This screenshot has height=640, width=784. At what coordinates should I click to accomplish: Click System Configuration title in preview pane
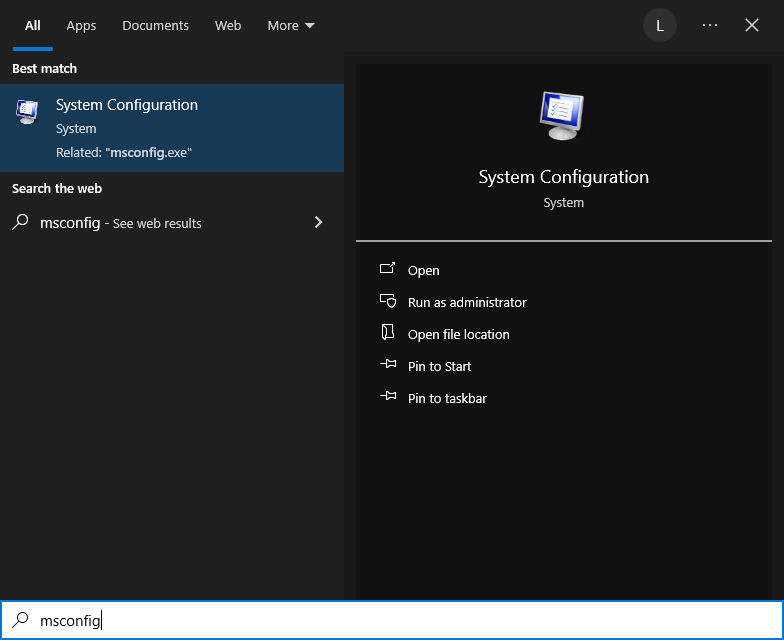(x=564, y=177)
